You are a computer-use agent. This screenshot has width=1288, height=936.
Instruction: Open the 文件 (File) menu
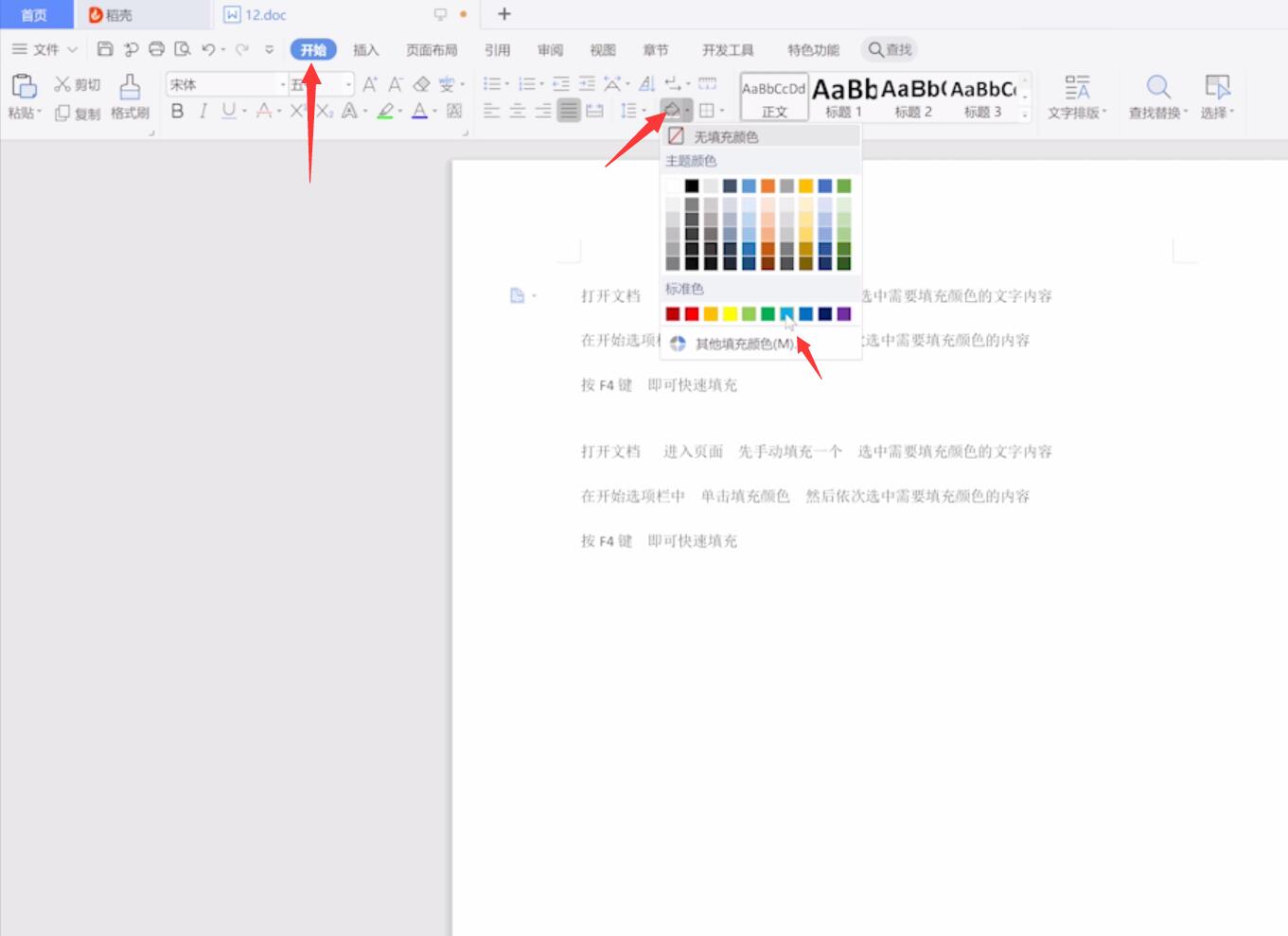point(44,49)
